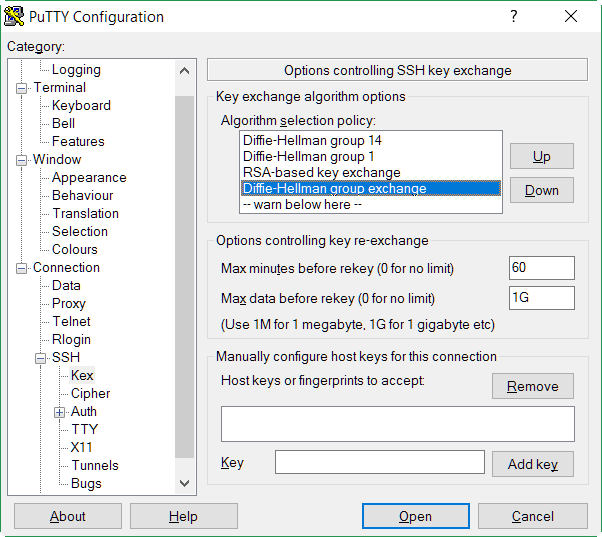Collapse the Connection category node

(22, 268)
